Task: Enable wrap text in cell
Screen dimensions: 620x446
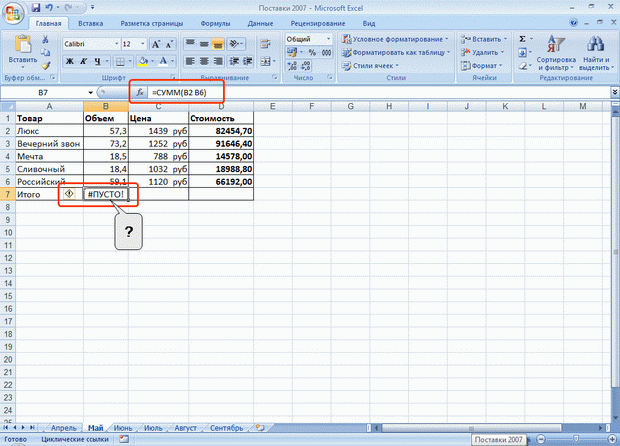Action: [x=265, y=44]
